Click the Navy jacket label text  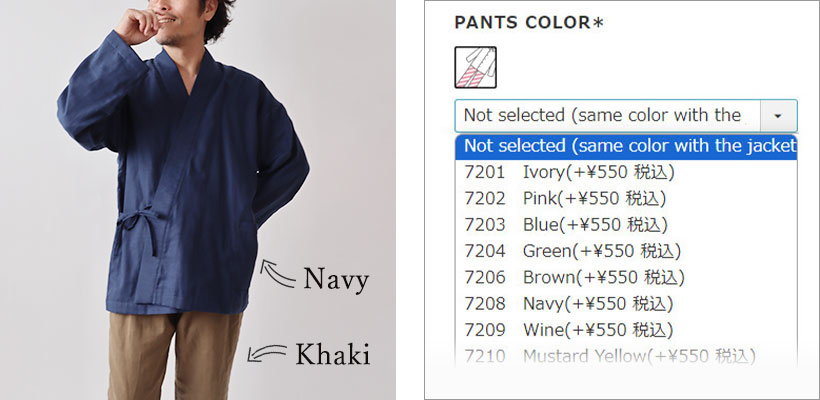[x=336, y=280]
